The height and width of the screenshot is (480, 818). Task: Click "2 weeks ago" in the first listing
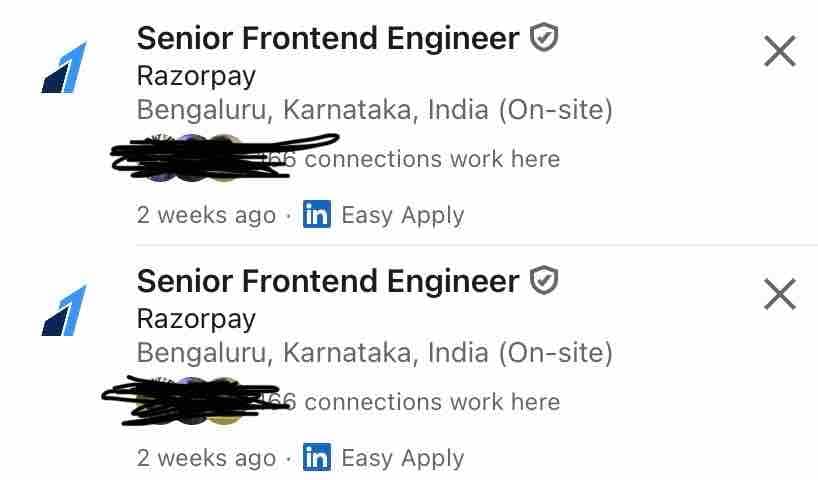(x=206, y=215)
